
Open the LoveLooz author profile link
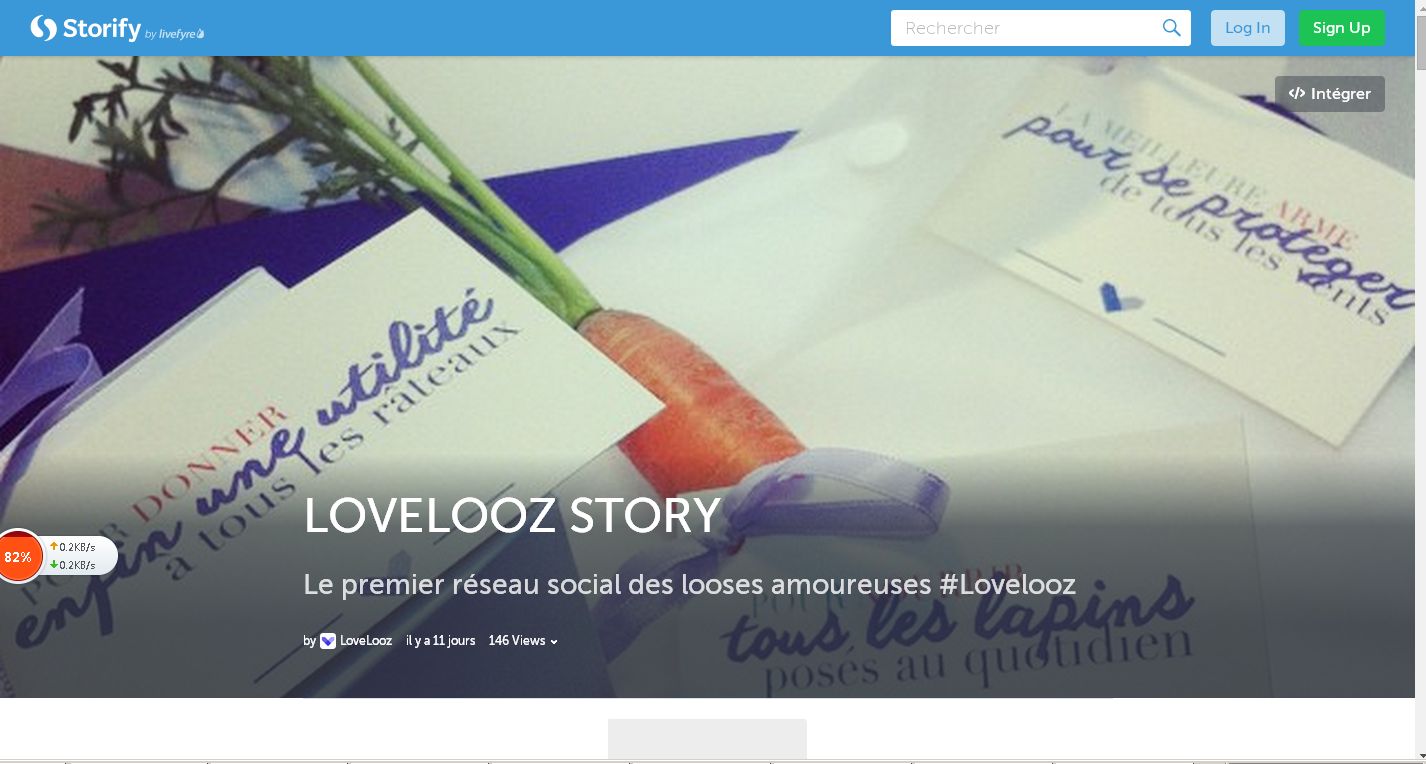[x=366, y=641]
